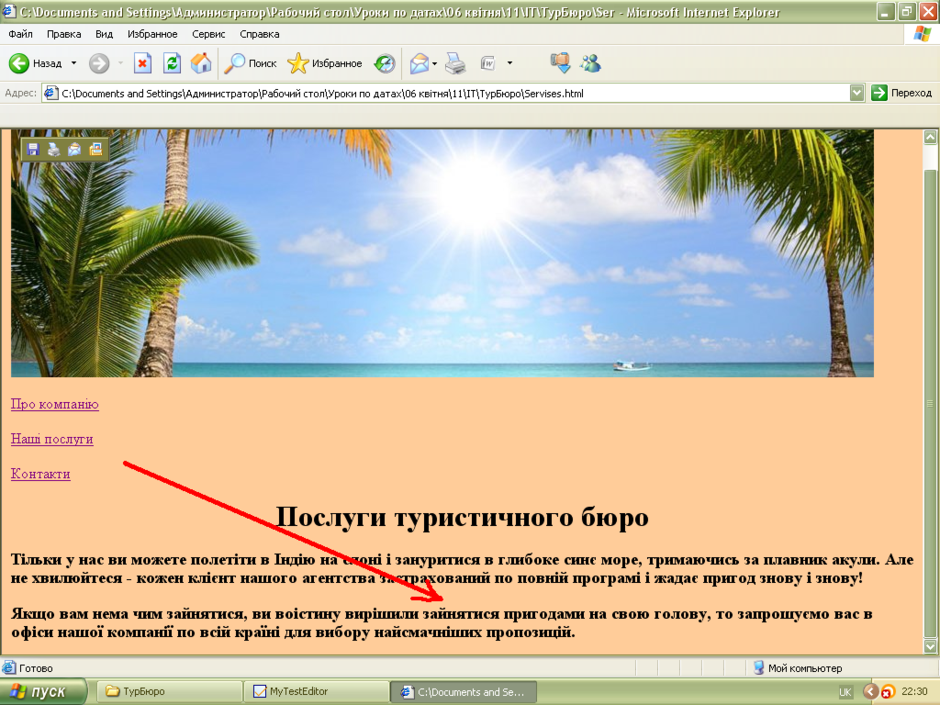This screenshot has width=940, height=705.
Task: Click the vertical scrollbar thumb
Action: click(x=930, y=404)
